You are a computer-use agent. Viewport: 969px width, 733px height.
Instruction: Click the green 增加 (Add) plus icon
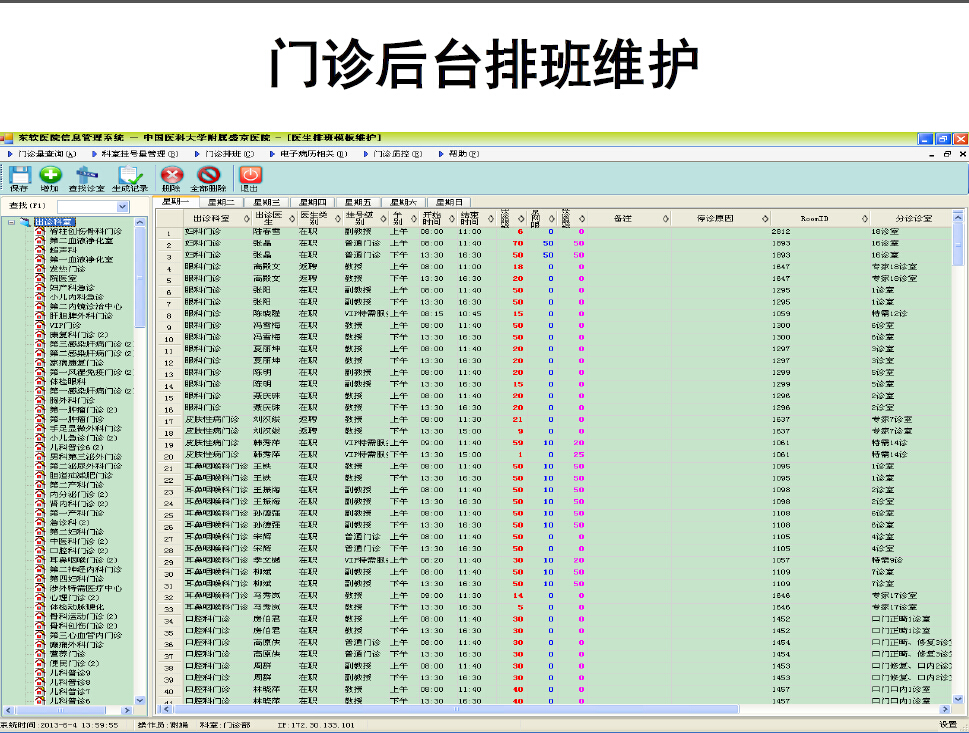49,176
